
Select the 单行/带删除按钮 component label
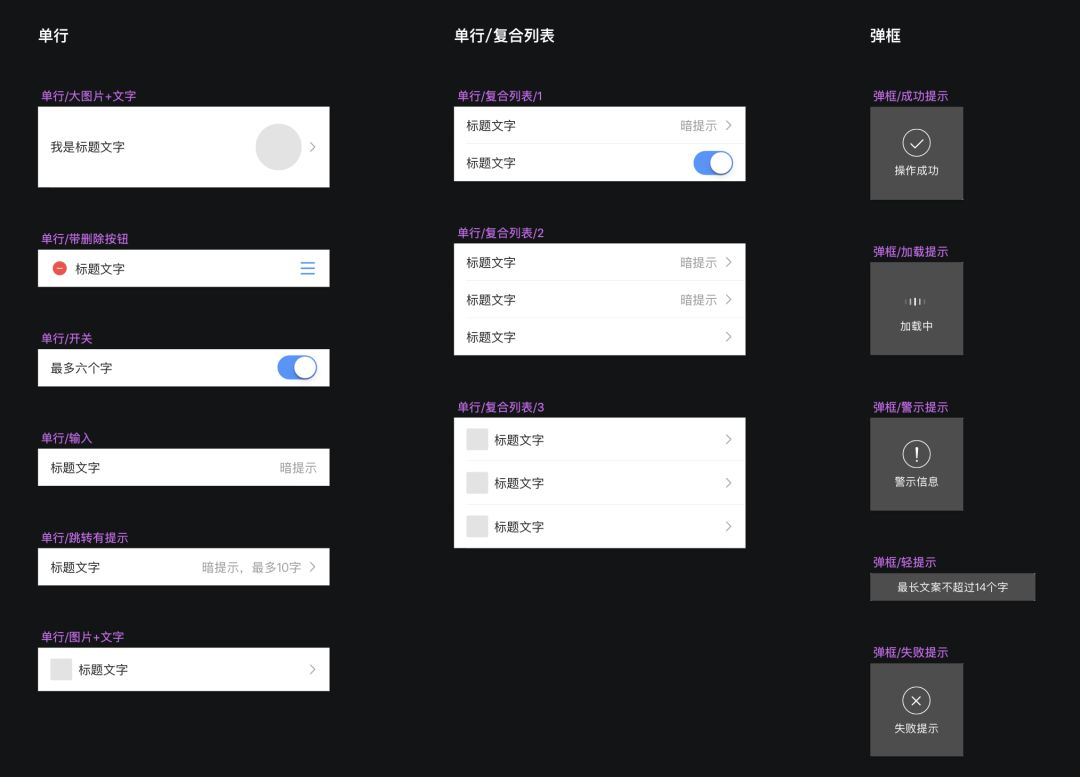[85, 239]
